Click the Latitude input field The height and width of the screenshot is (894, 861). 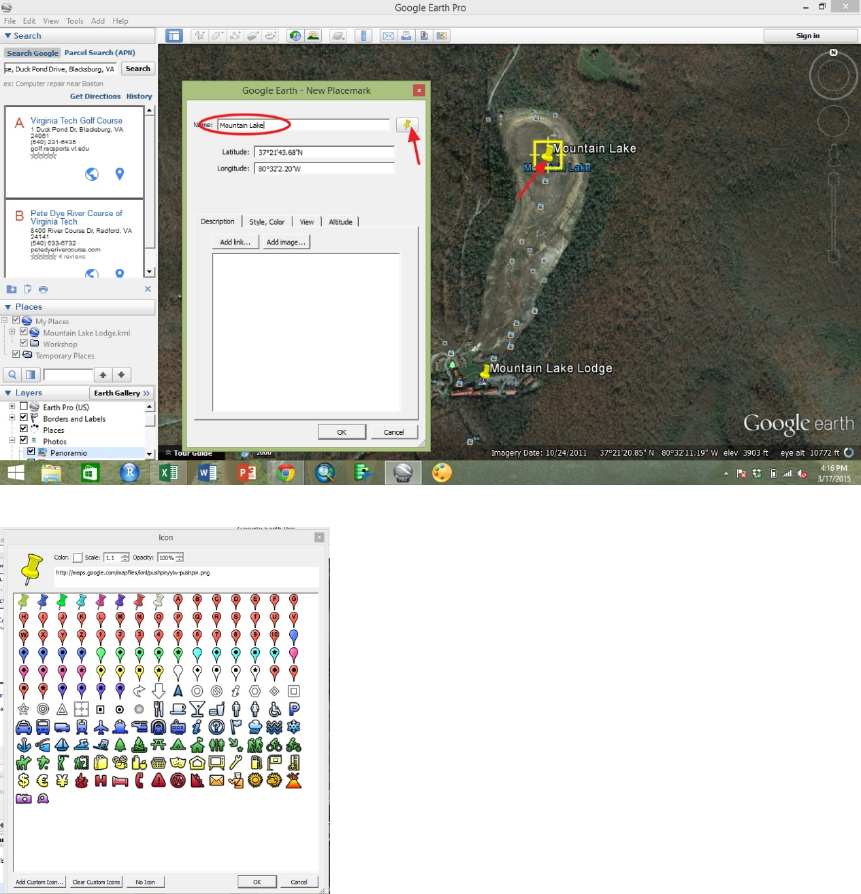324,152
